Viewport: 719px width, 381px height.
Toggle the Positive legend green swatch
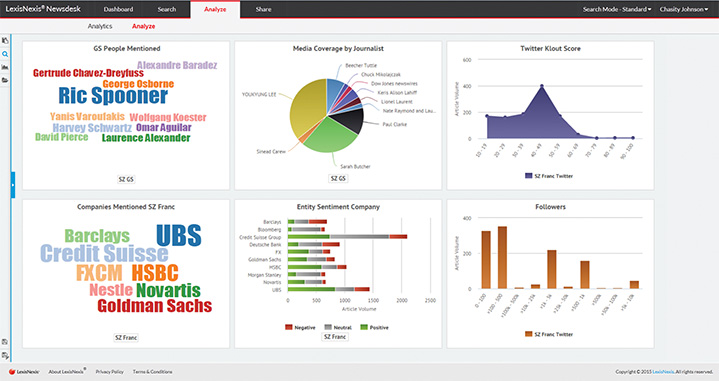[364, 327]
